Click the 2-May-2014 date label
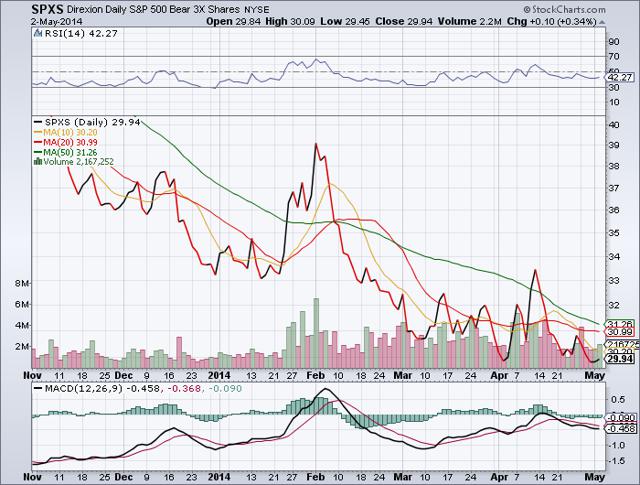 click(57, 22)
